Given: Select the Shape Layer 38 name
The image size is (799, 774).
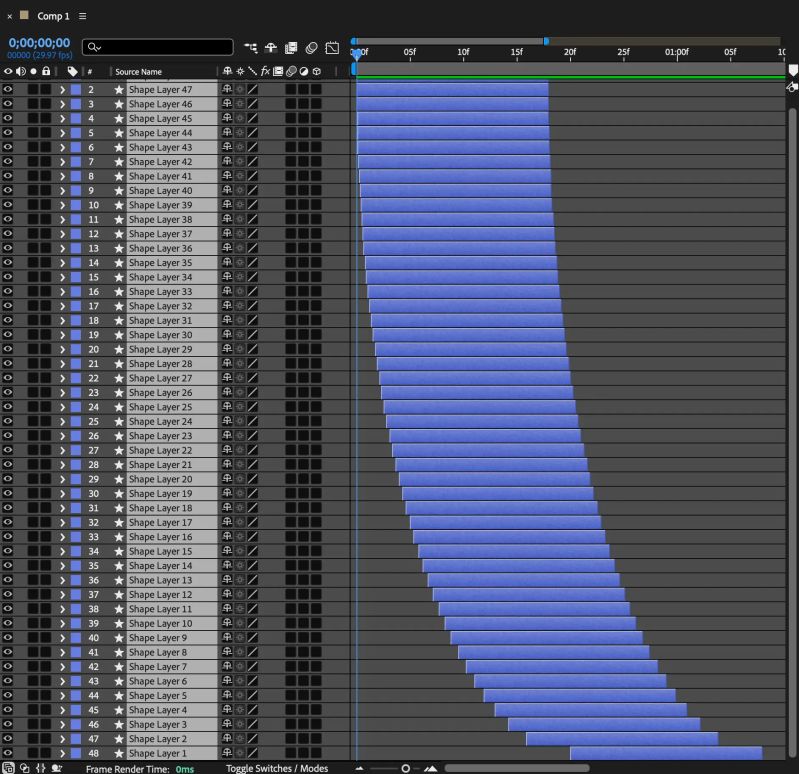Looking at the screenshot, I should [x=160, y=220].
